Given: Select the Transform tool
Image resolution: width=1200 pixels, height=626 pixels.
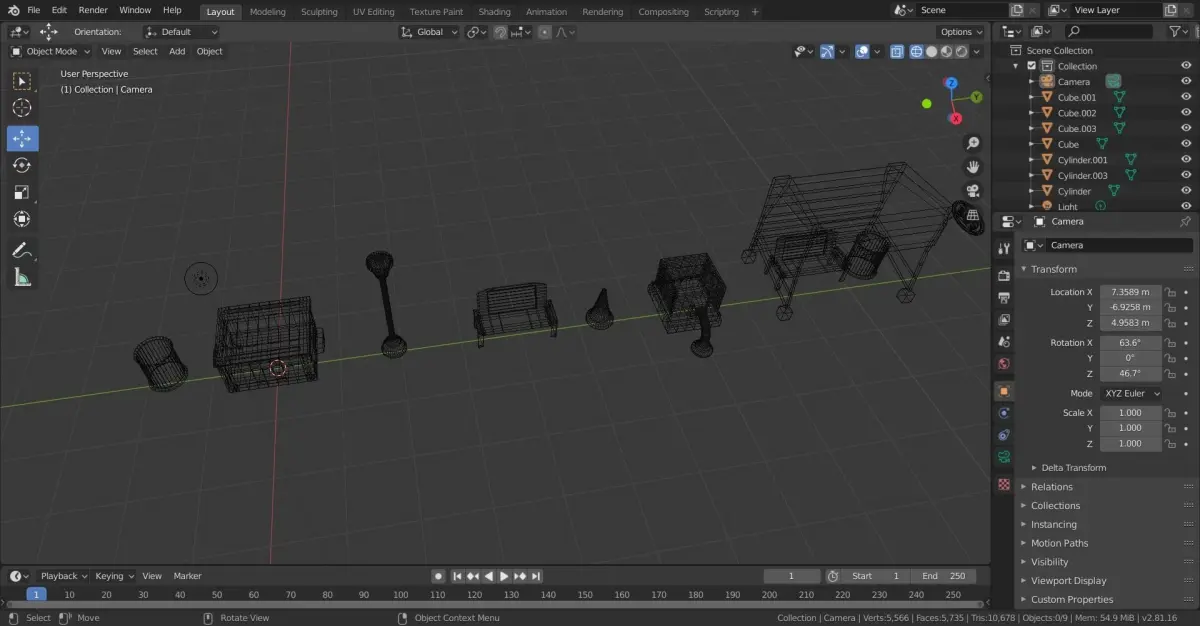Looking at the screenshot, I should click(22, 219).
